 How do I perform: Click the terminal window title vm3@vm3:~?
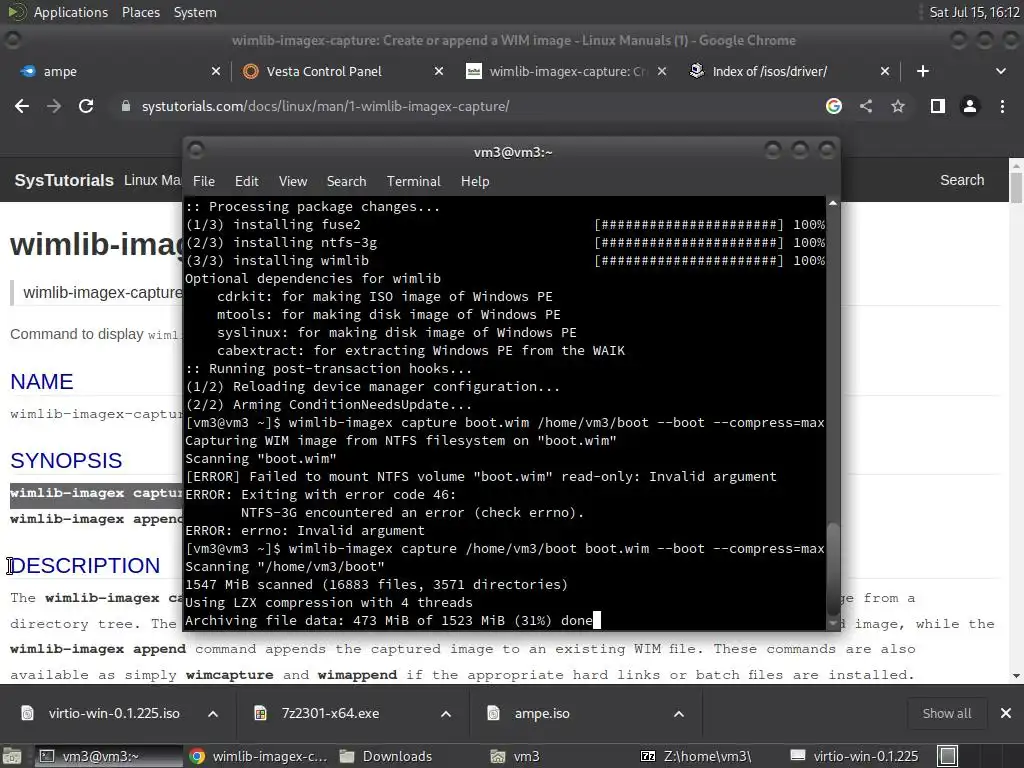tap(513, 152)
